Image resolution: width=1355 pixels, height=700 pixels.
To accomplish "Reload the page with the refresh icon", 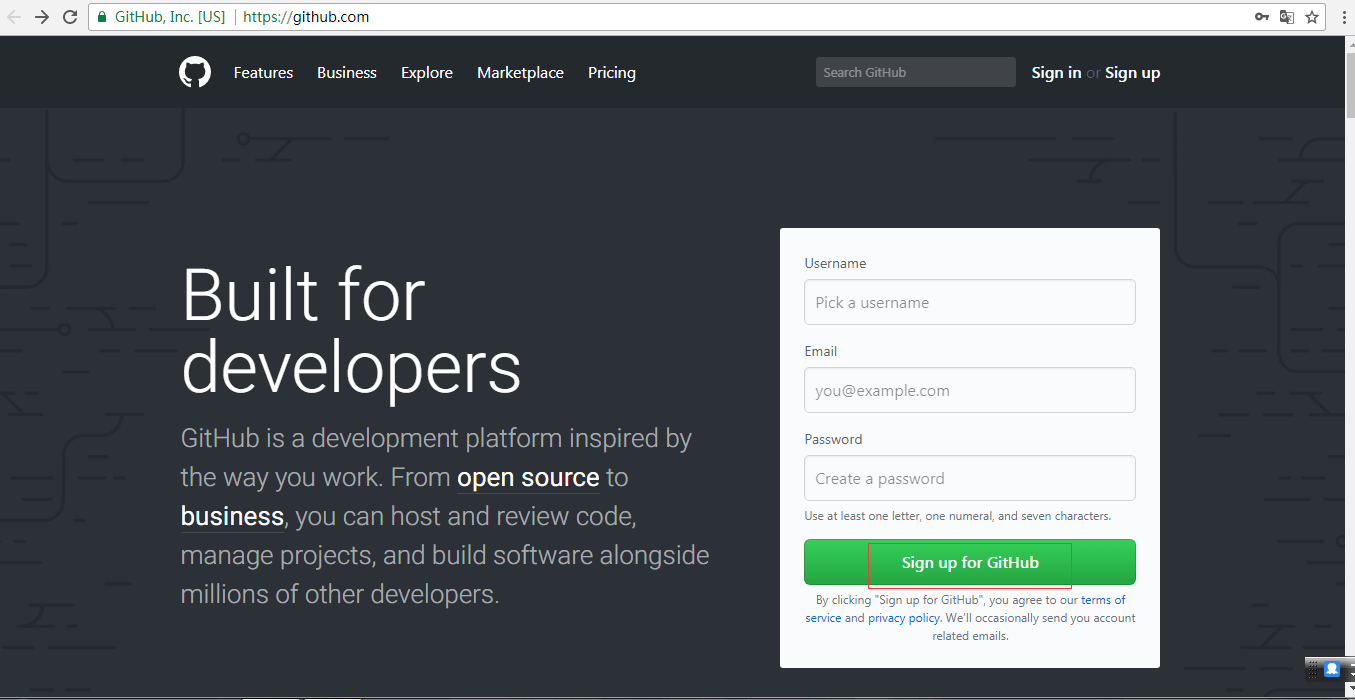I will 70,17.
